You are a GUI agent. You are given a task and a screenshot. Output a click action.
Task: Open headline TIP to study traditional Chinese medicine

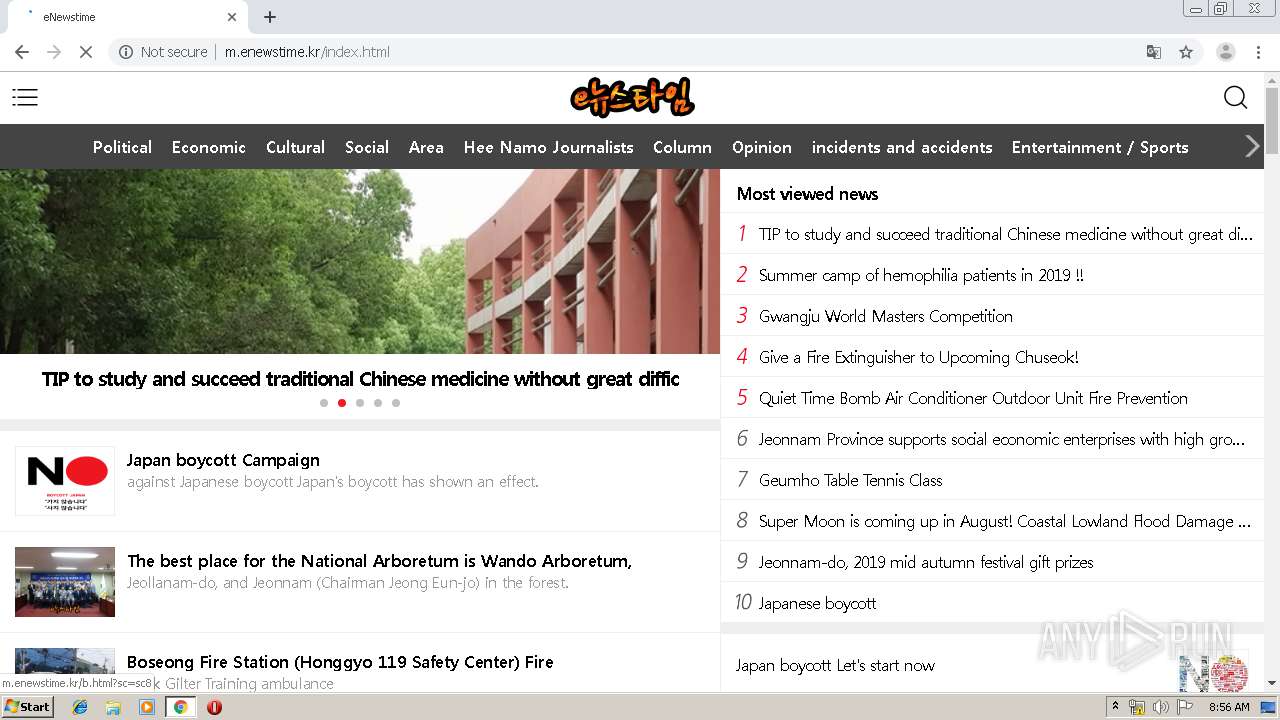coord(360,379)
